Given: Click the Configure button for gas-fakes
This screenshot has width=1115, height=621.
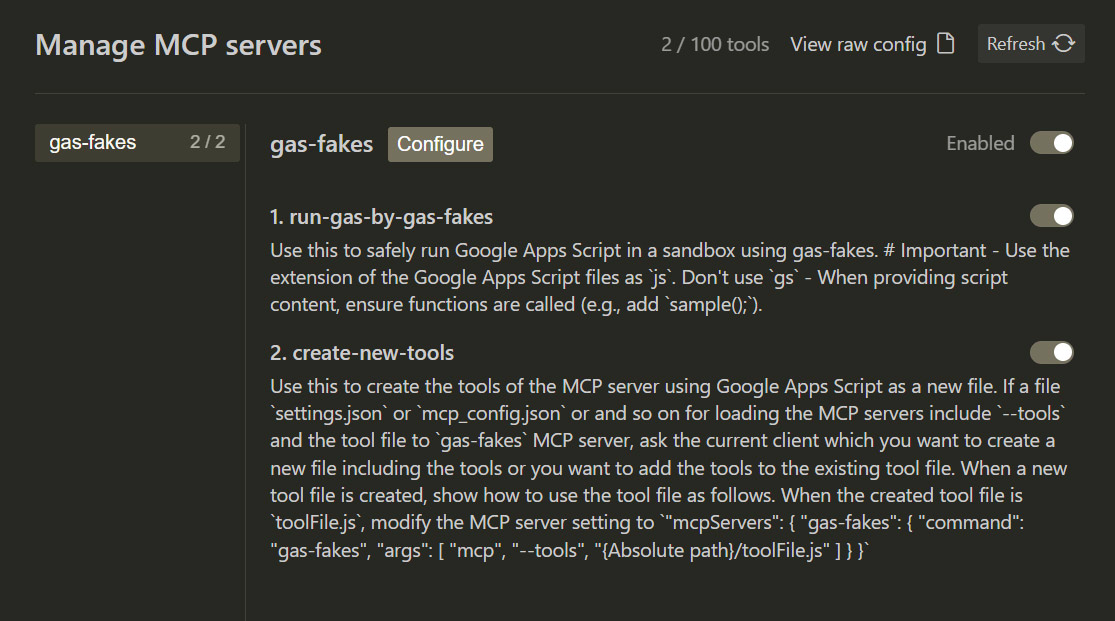Looking at the screenshot, I should tap(440, 144).
